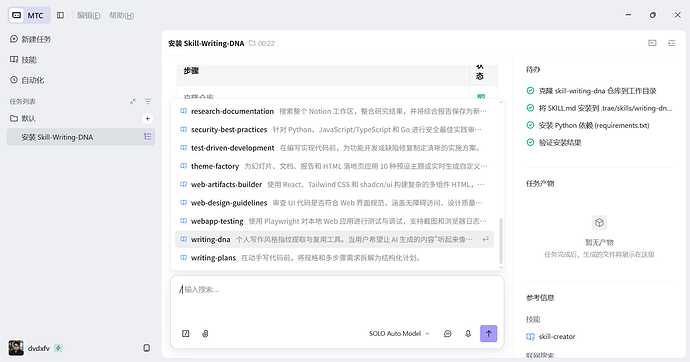Choose the web-artifacts-builder skill
This screenshot has width=690, height=362.
point(334,184)
